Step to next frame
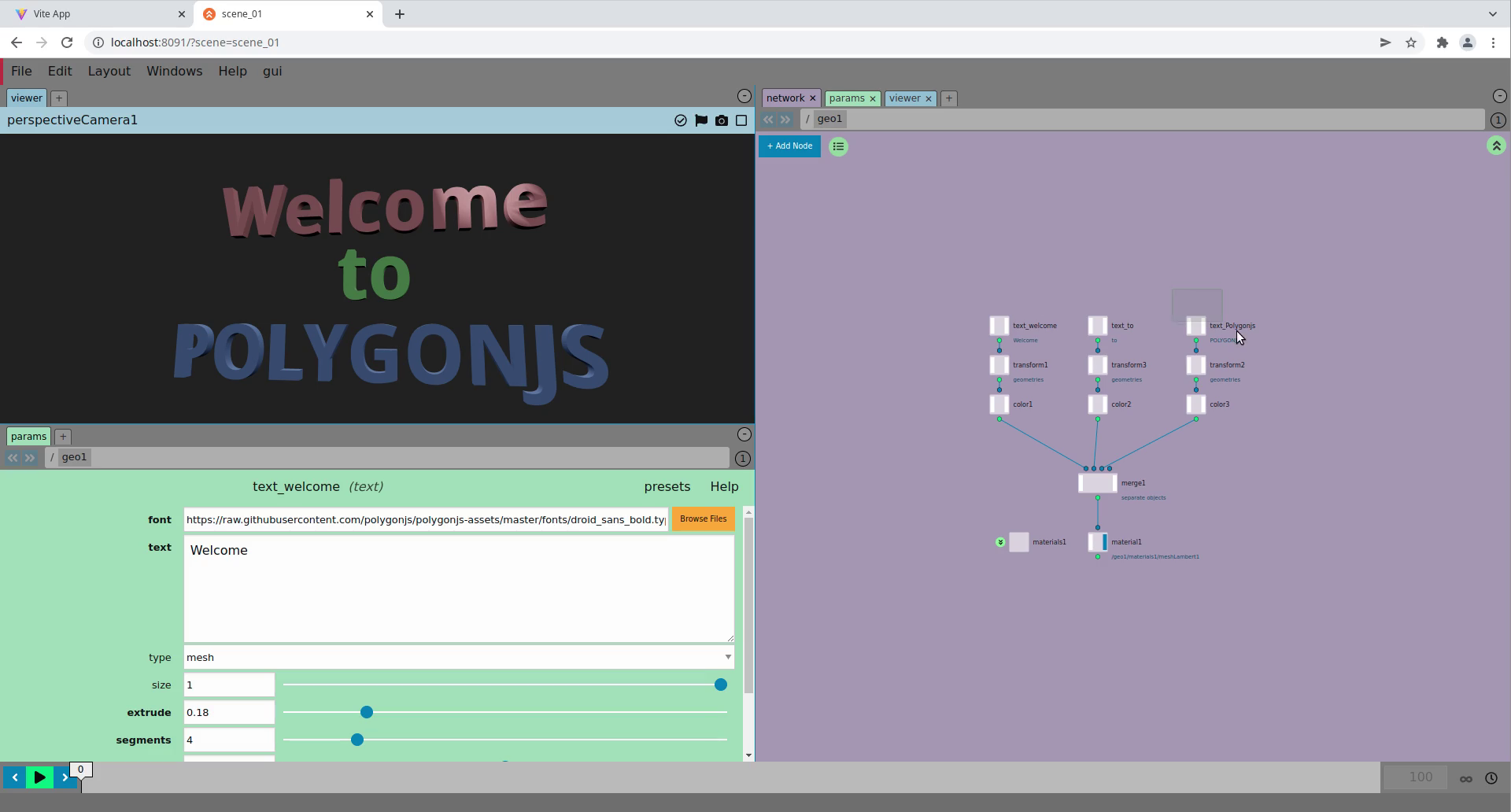The width and height of the screenshot is (1511, 812). [65, 778]
